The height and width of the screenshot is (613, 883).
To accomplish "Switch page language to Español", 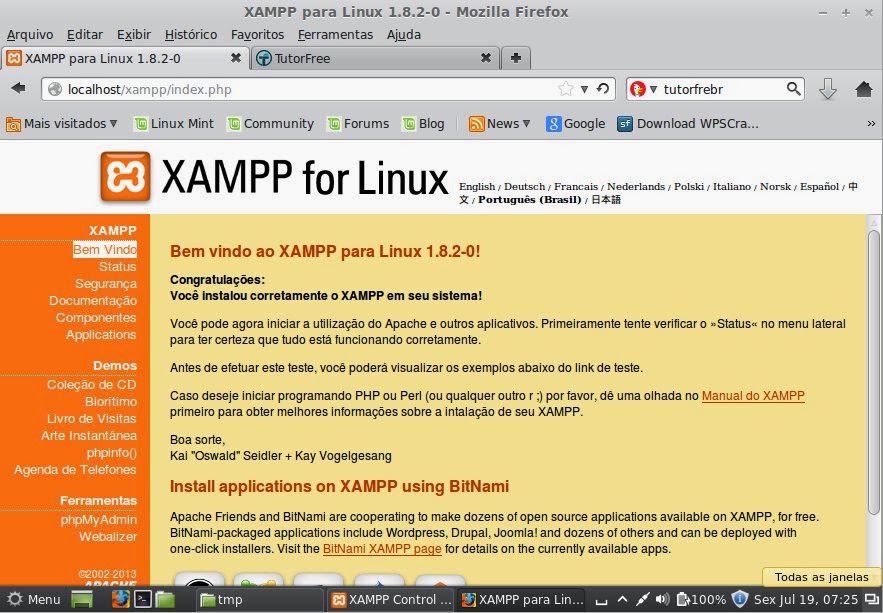I will (819, 186).
